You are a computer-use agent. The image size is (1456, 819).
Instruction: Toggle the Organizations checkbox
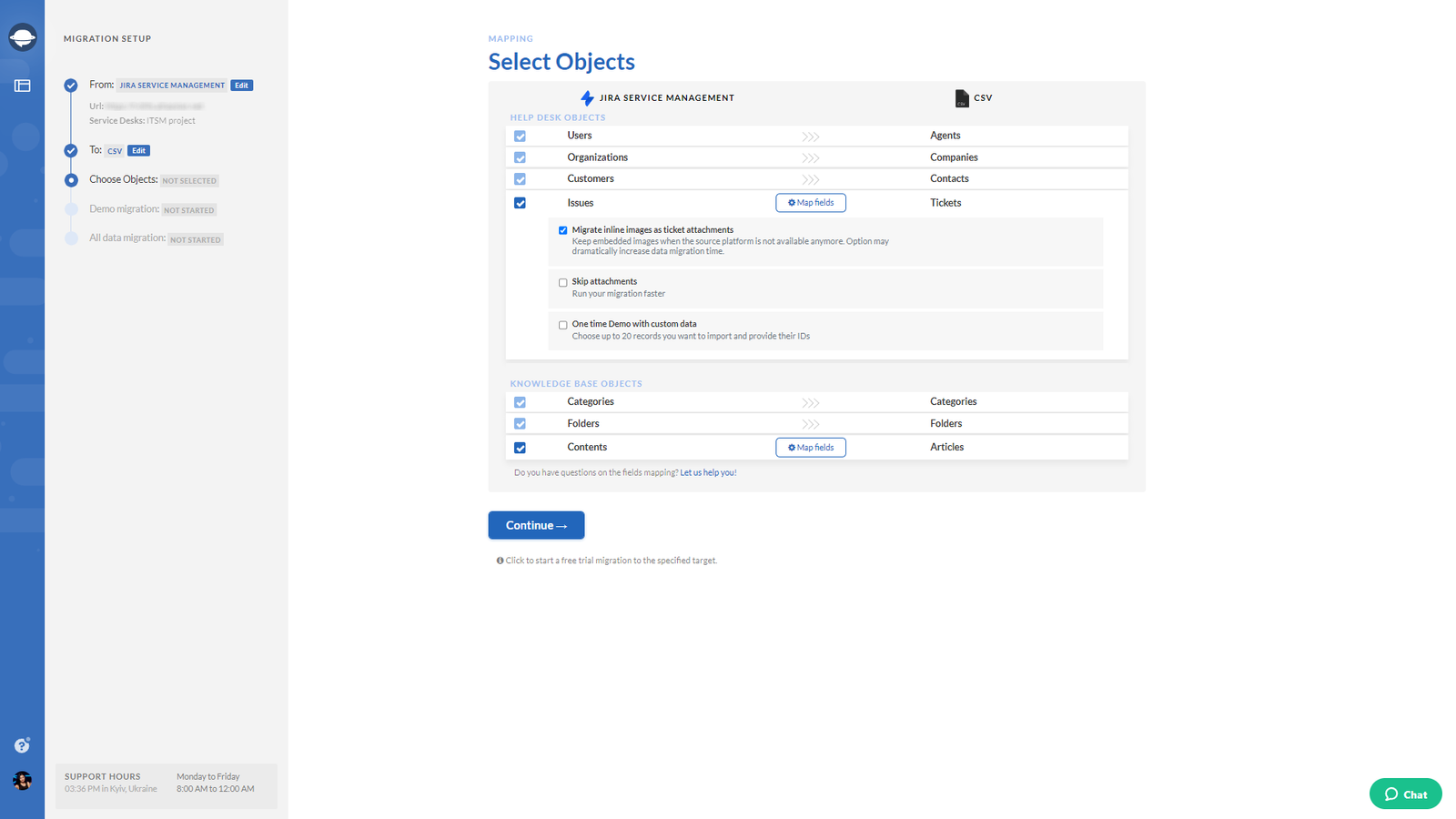(520, 158)
